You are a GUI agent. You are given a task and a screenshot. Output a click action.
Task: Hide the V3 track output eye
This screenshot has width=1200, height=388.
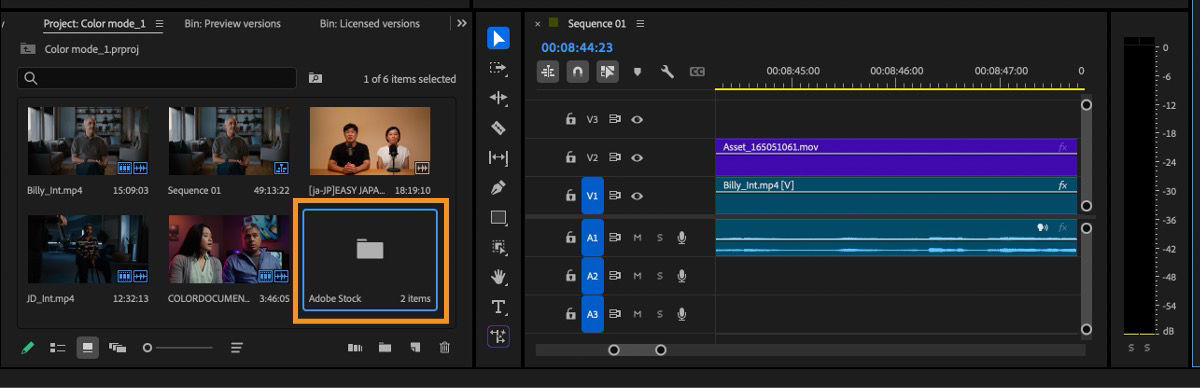coord(637,119)
